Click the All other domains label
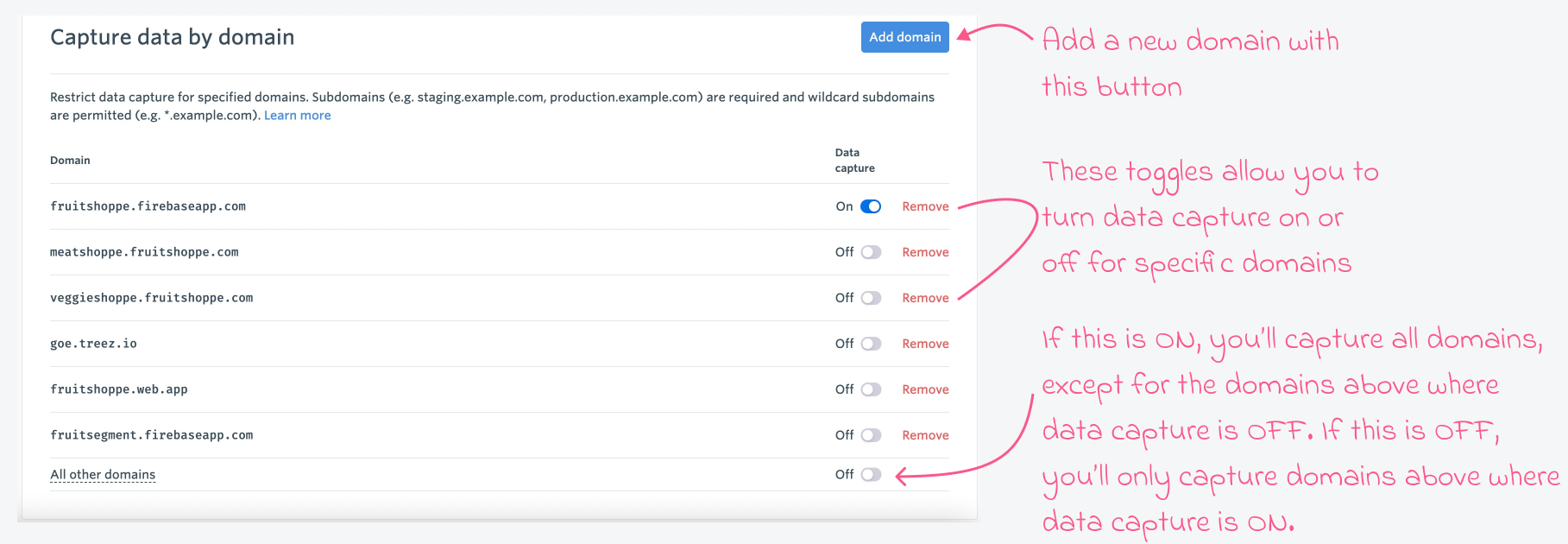The image size is (1568, 544). pyautogui.click(x=103, y=475)
